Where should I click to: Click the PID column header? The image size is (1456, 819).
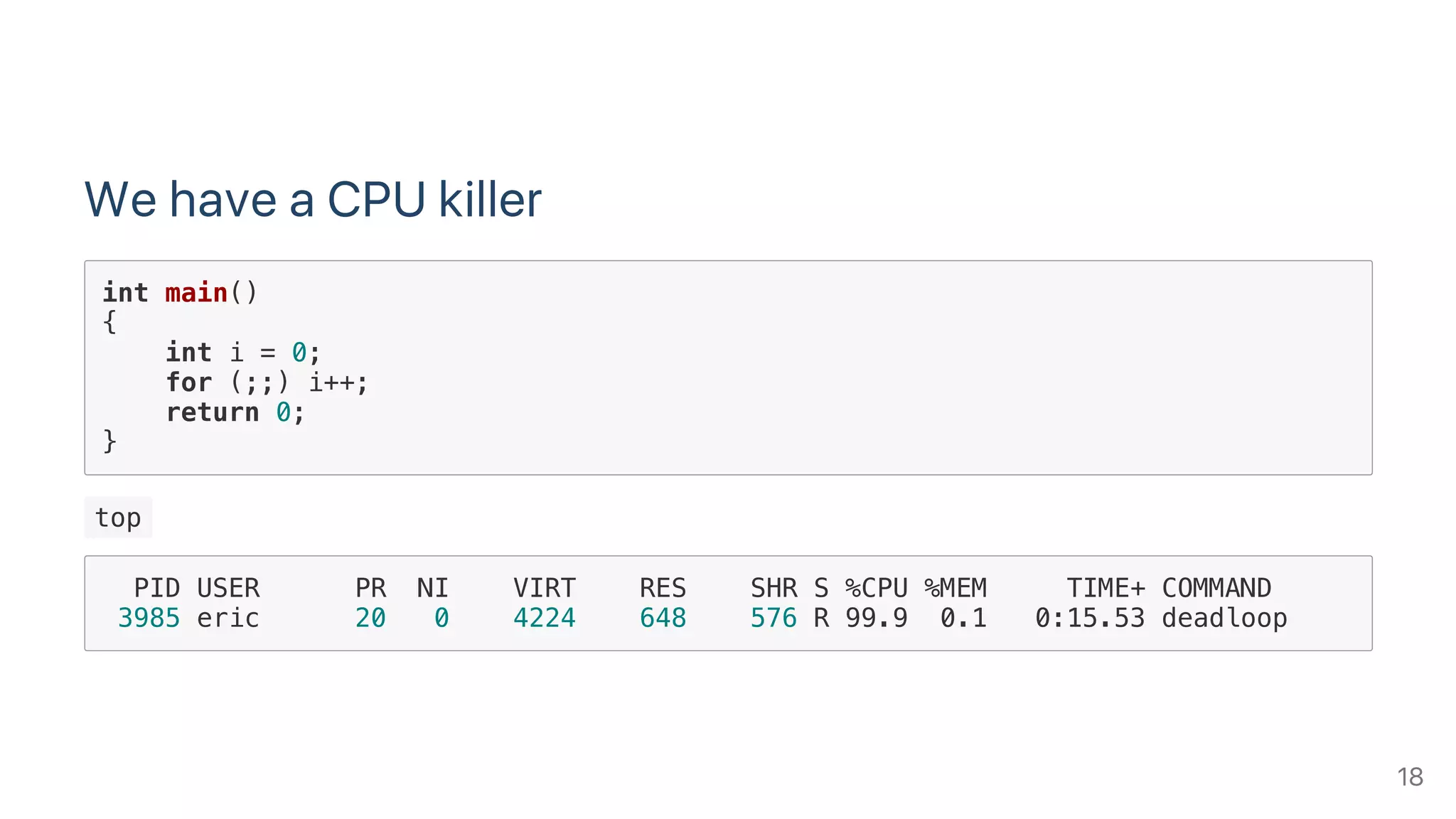click(156, 588)
